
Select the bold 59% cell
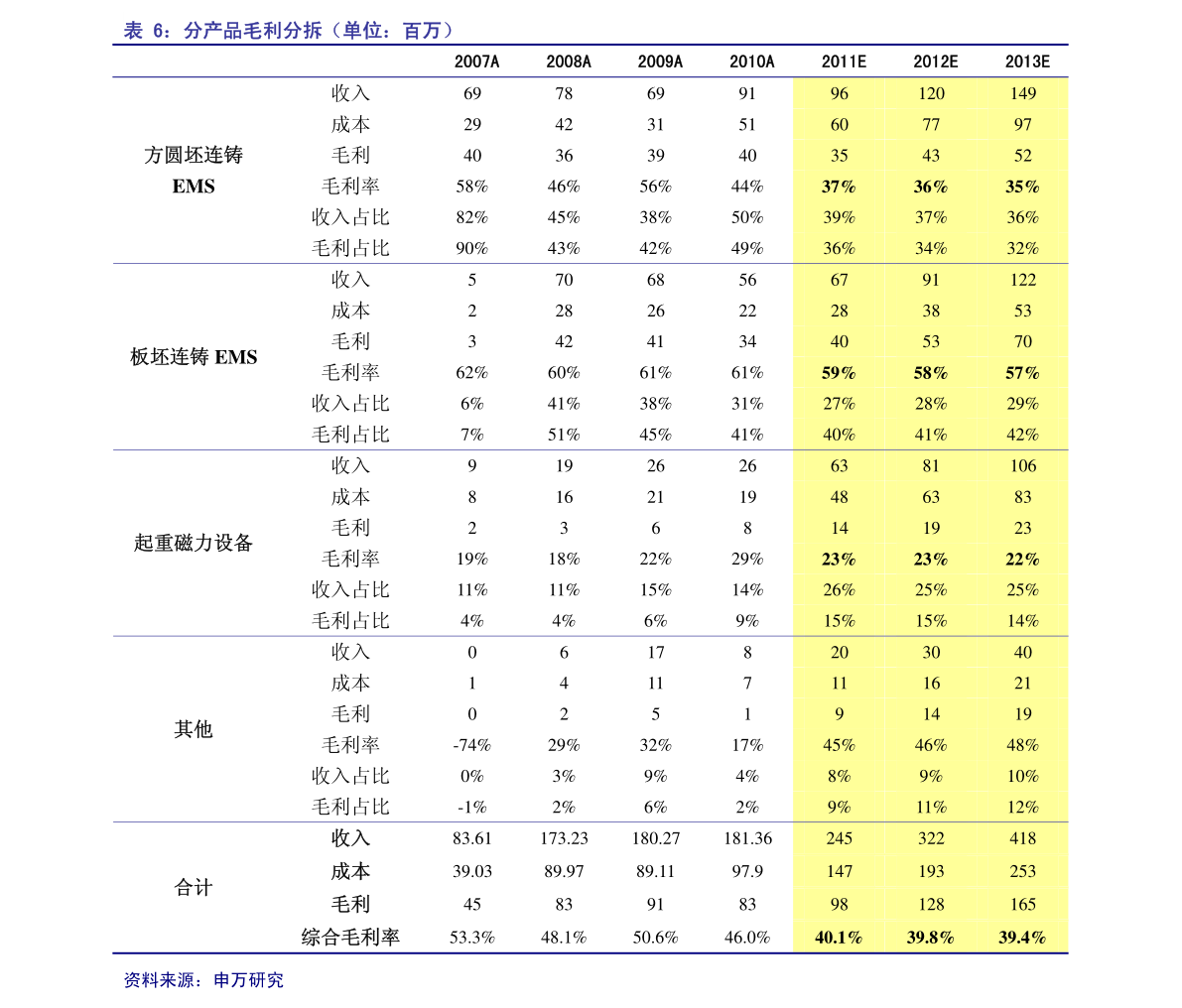point(839,373)
